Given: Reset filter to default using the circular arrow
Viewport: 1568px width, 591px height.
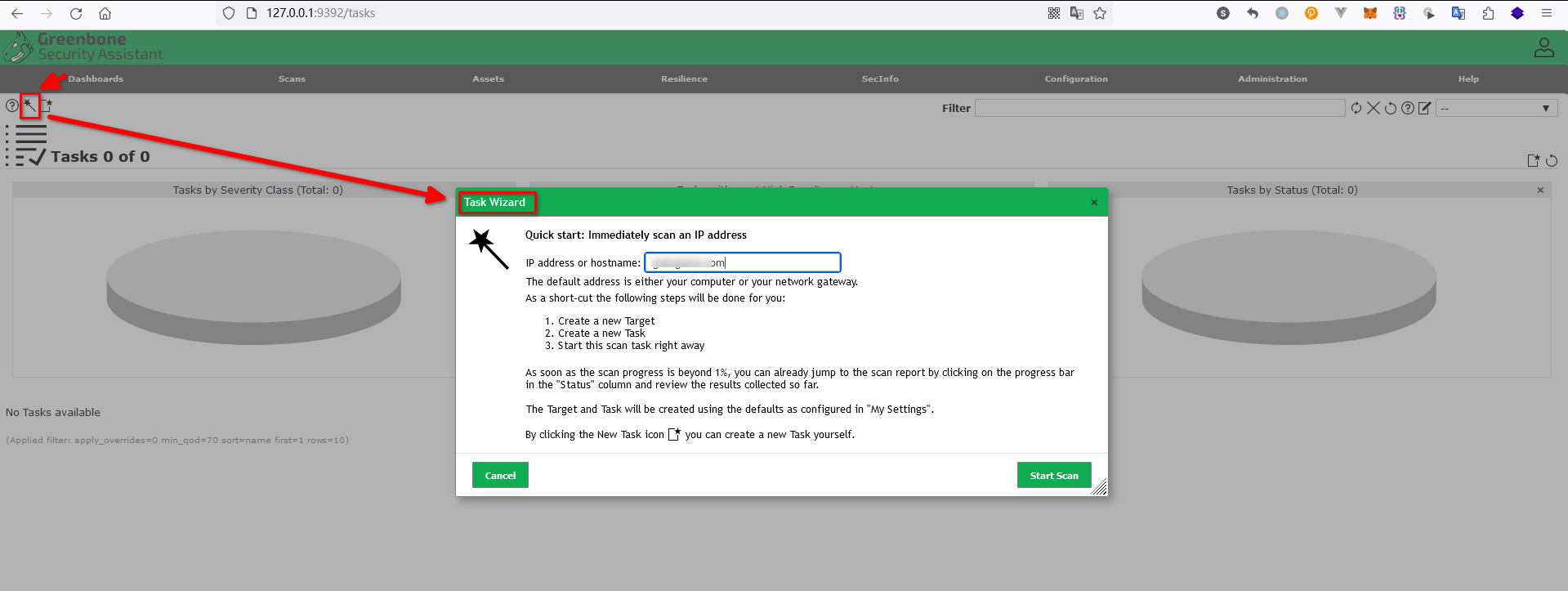Looking at the screenshot, I should pos(1391,108).
